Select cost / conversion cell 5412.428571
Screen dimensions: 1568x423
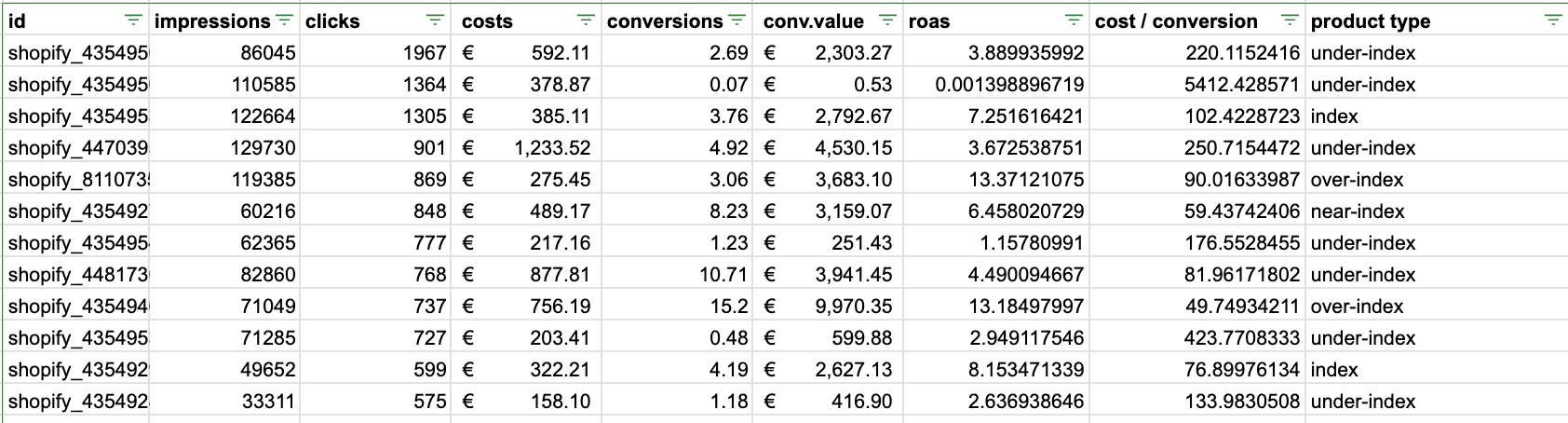[x=1197, y=85]
